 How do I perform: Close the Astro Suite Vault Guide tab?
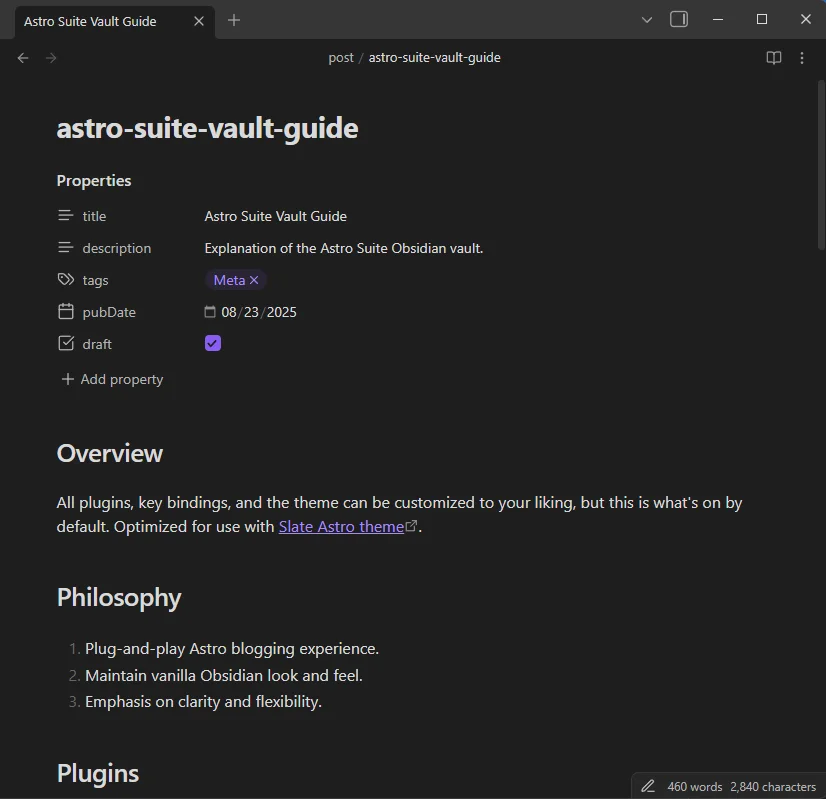click(199, 21)
